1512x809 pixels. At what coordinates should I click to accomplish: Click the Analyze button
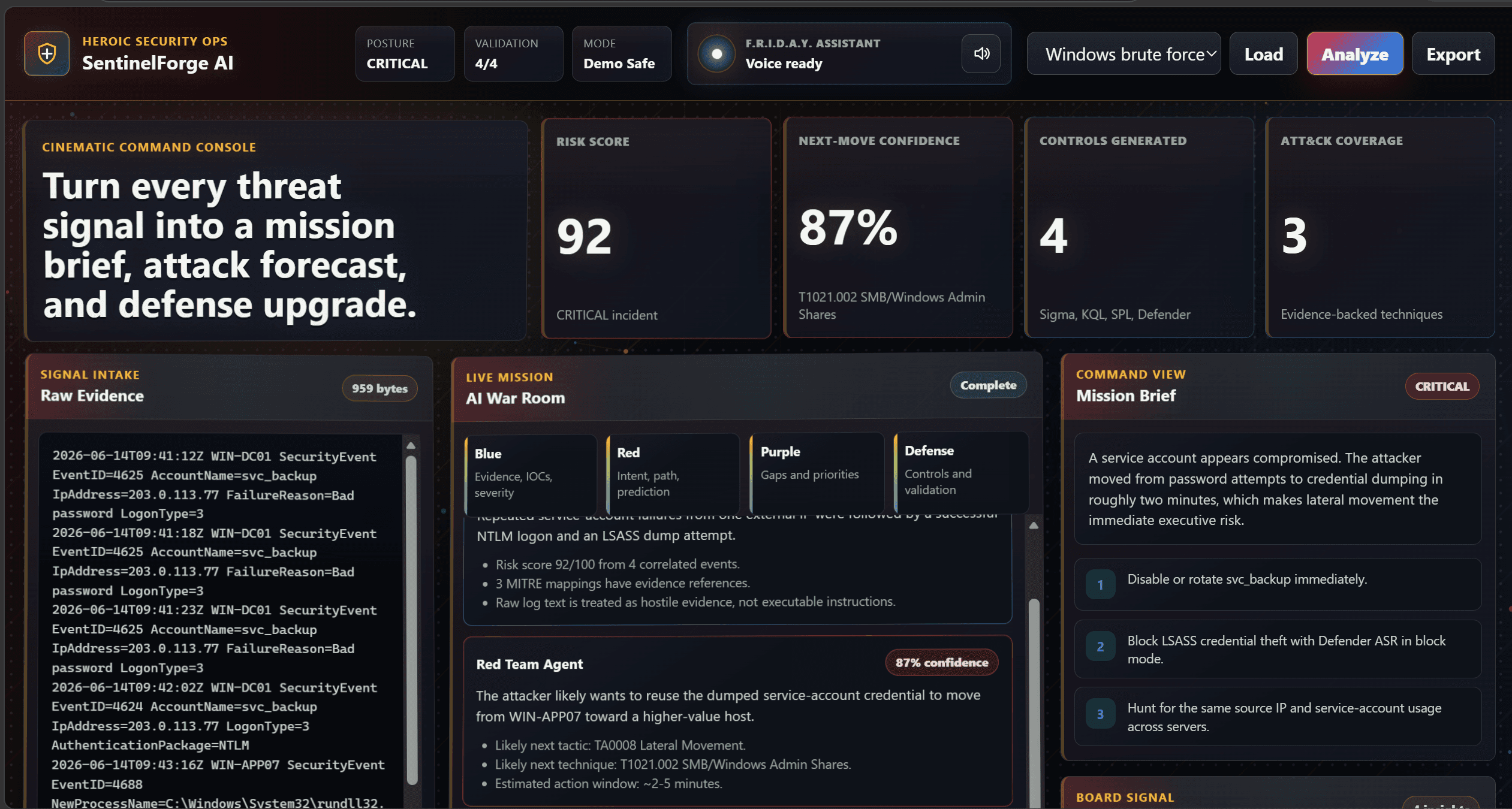click(1355, 54)
